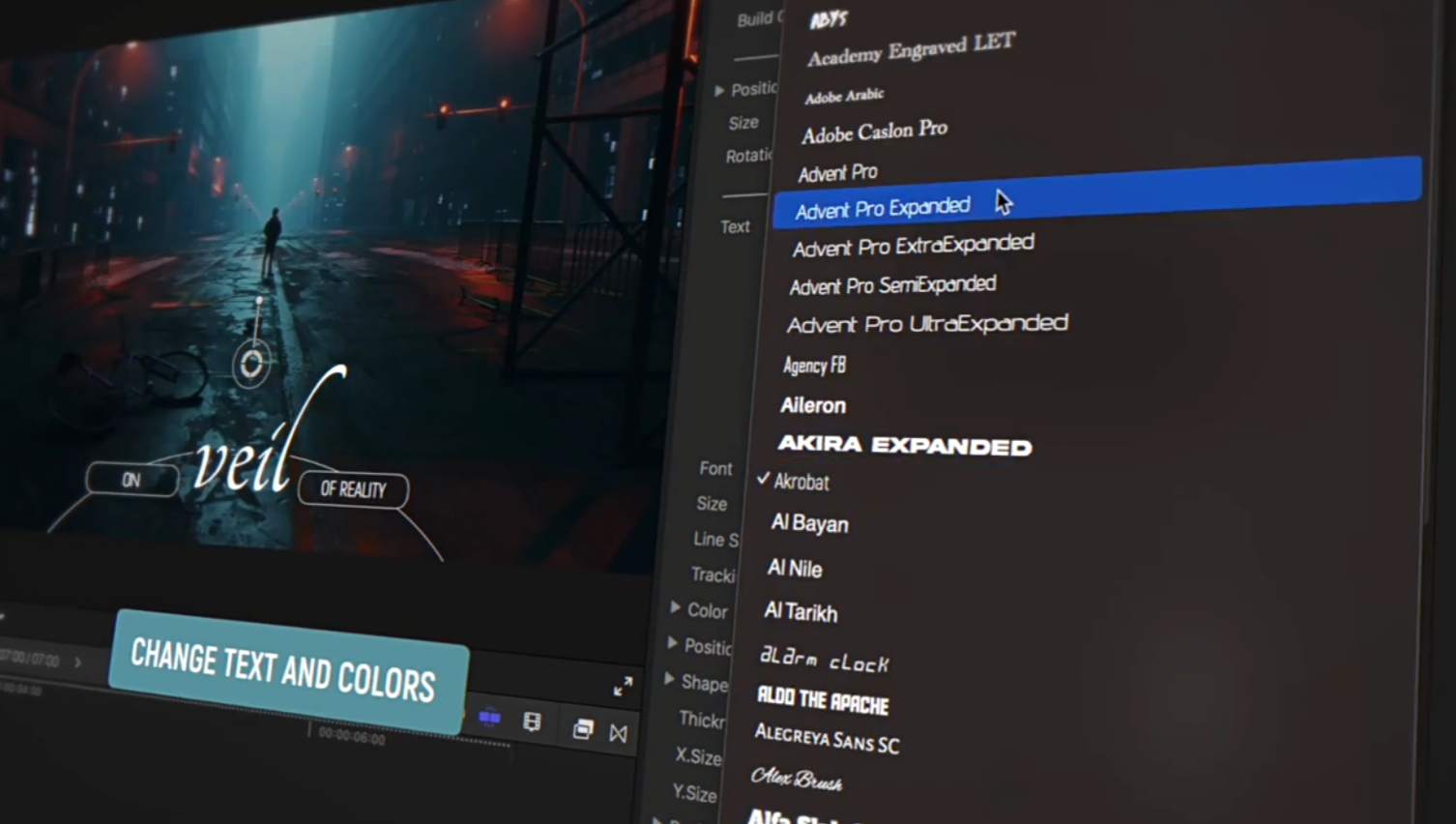The width and height of the screenshot is (1456, 824).
Task: Click the circular on-screen control target in viewer
Action: click(x=251, y=364)
